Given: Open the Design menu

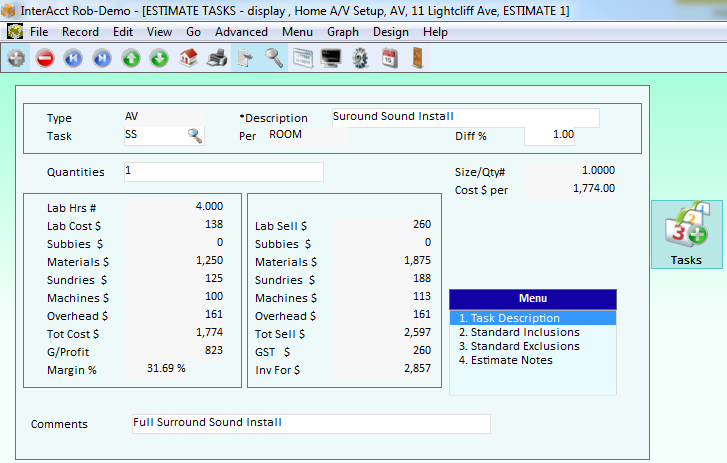Looking at the screenshot, I should [x=390, y=32].
